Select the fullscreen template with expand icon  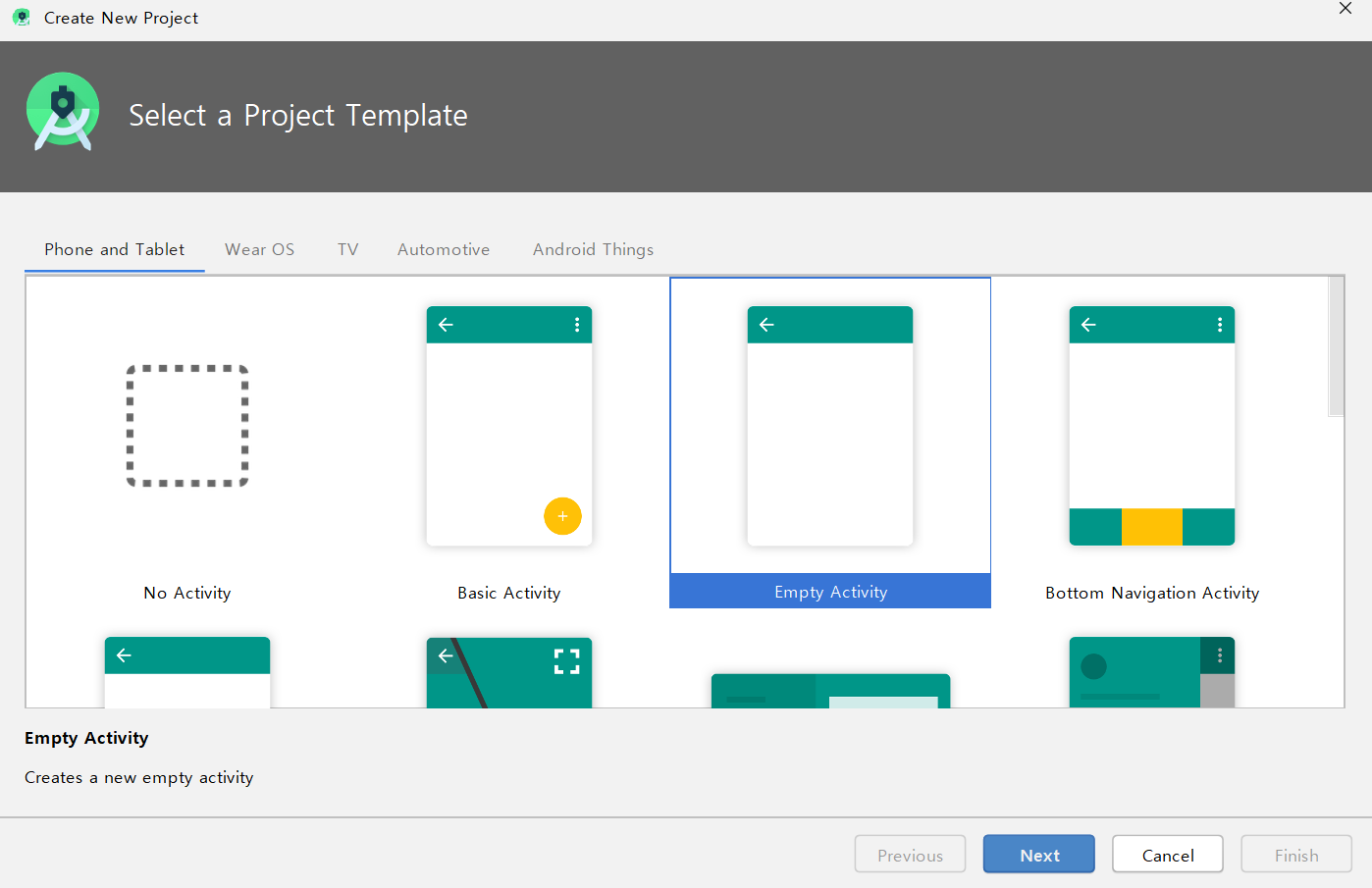click(x=509, y=672)
